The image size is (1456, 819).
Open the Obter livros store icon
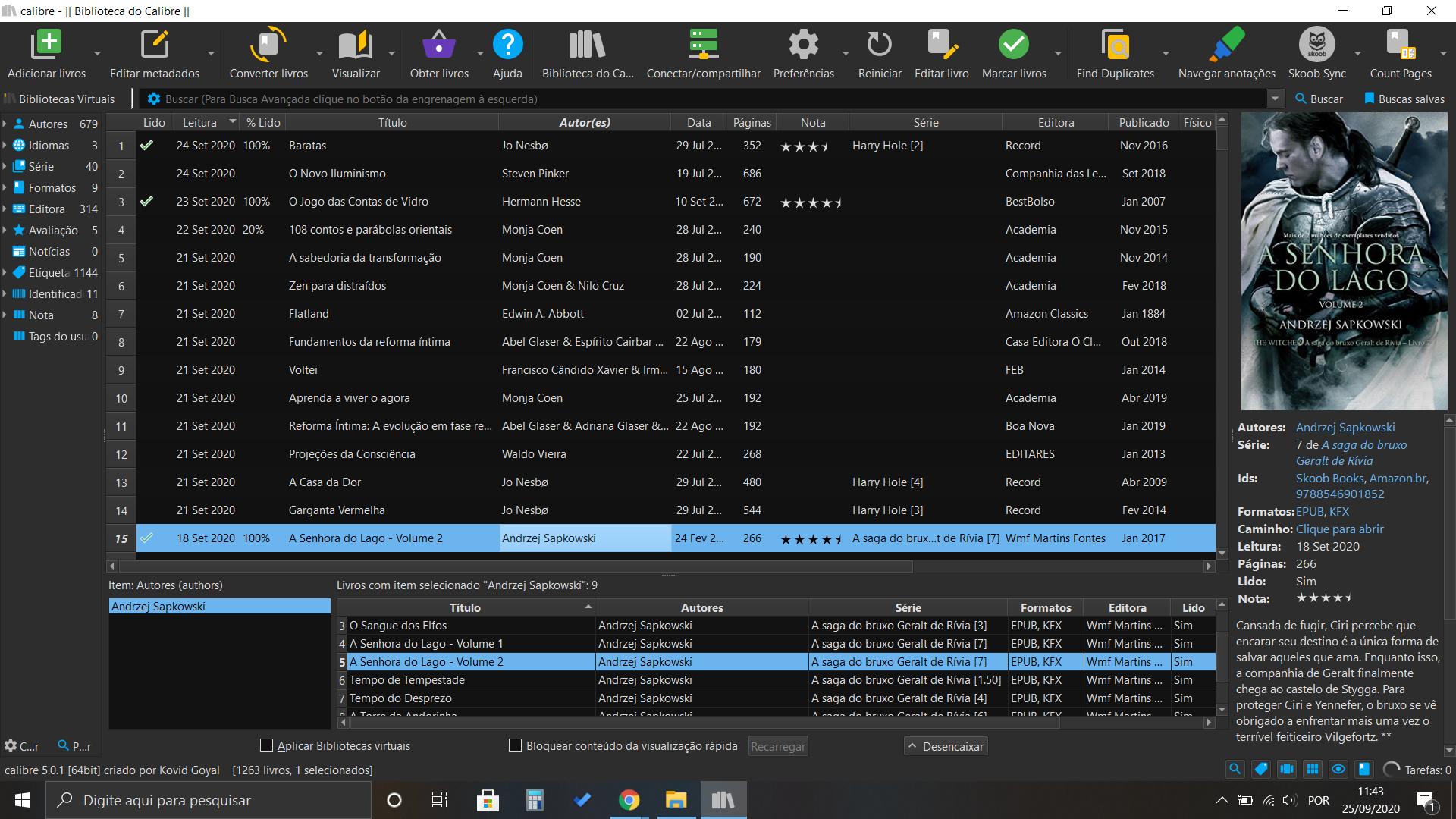[439, 45]
